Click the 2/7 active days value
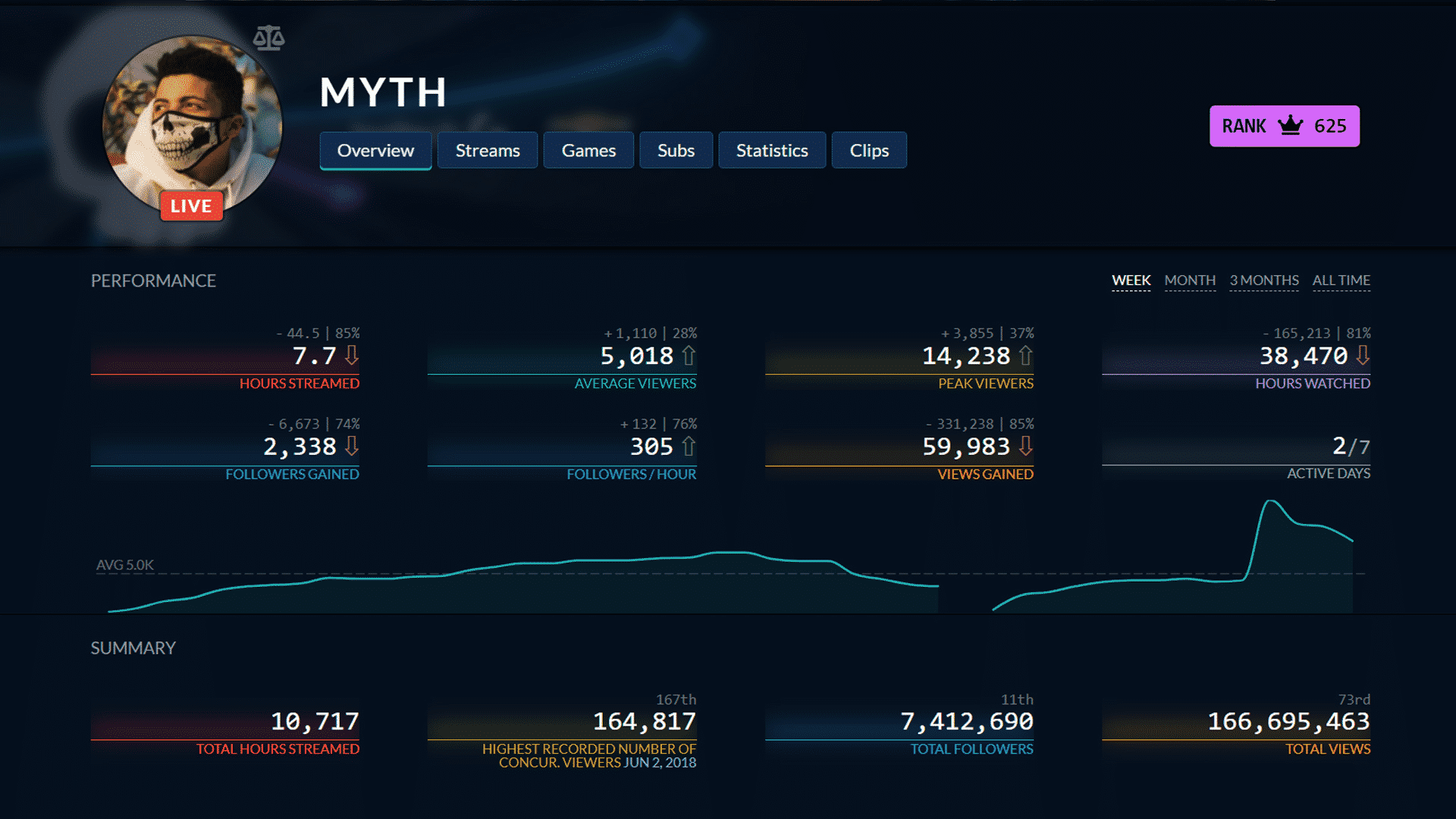The image size is (1456, 819). pos(1351,446)
